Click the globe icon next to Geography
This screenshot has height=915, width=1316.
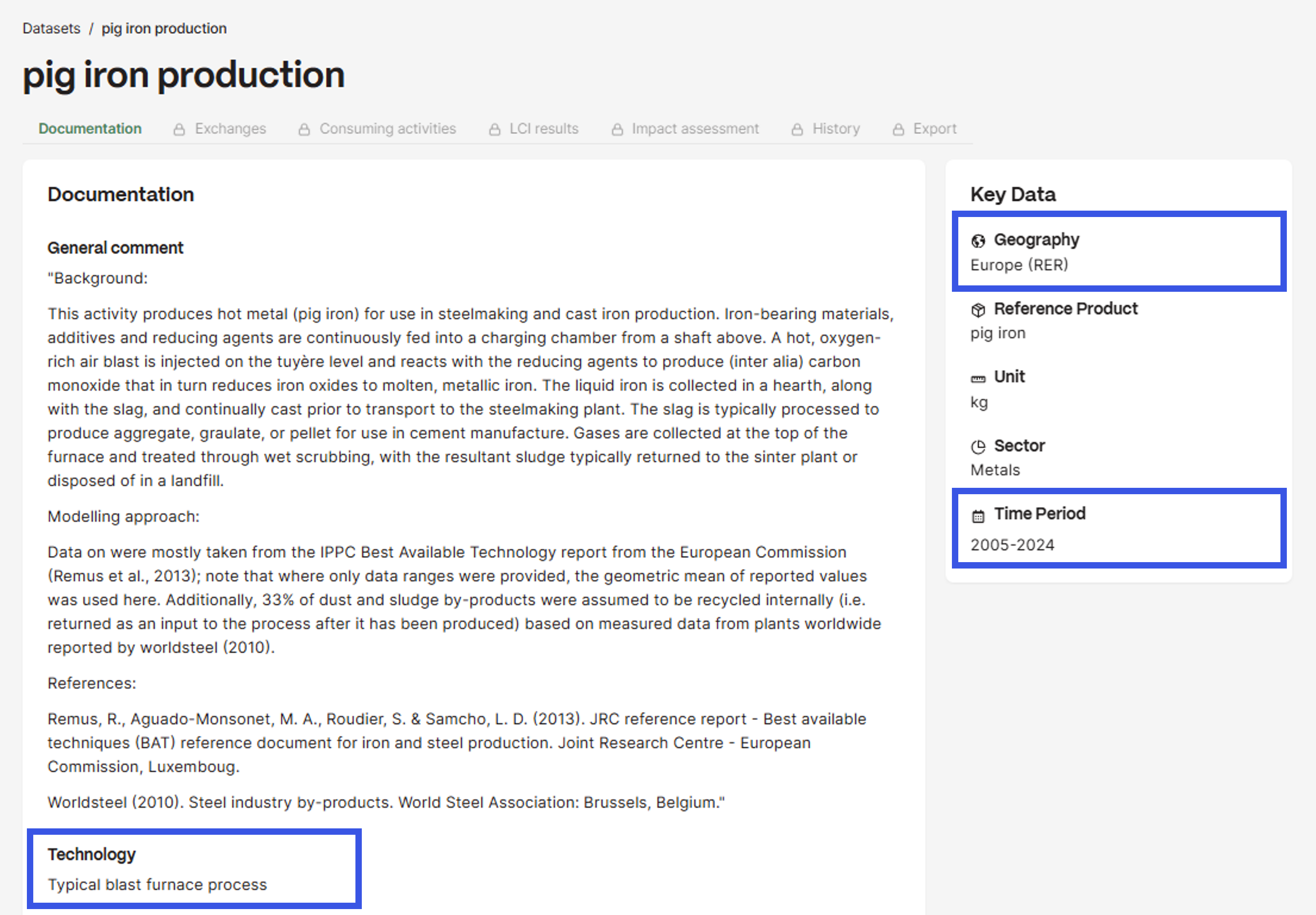tap(978, 241)
